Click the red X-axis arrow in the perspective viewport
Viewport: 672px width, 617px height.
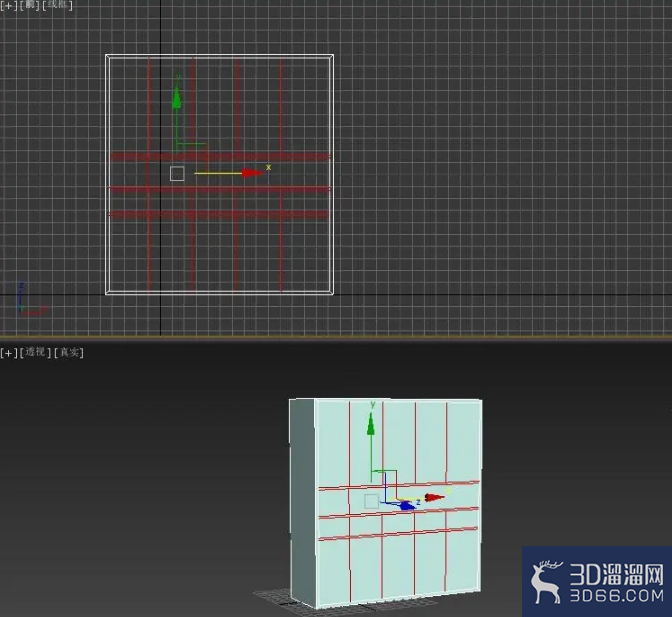pos(434,497)
